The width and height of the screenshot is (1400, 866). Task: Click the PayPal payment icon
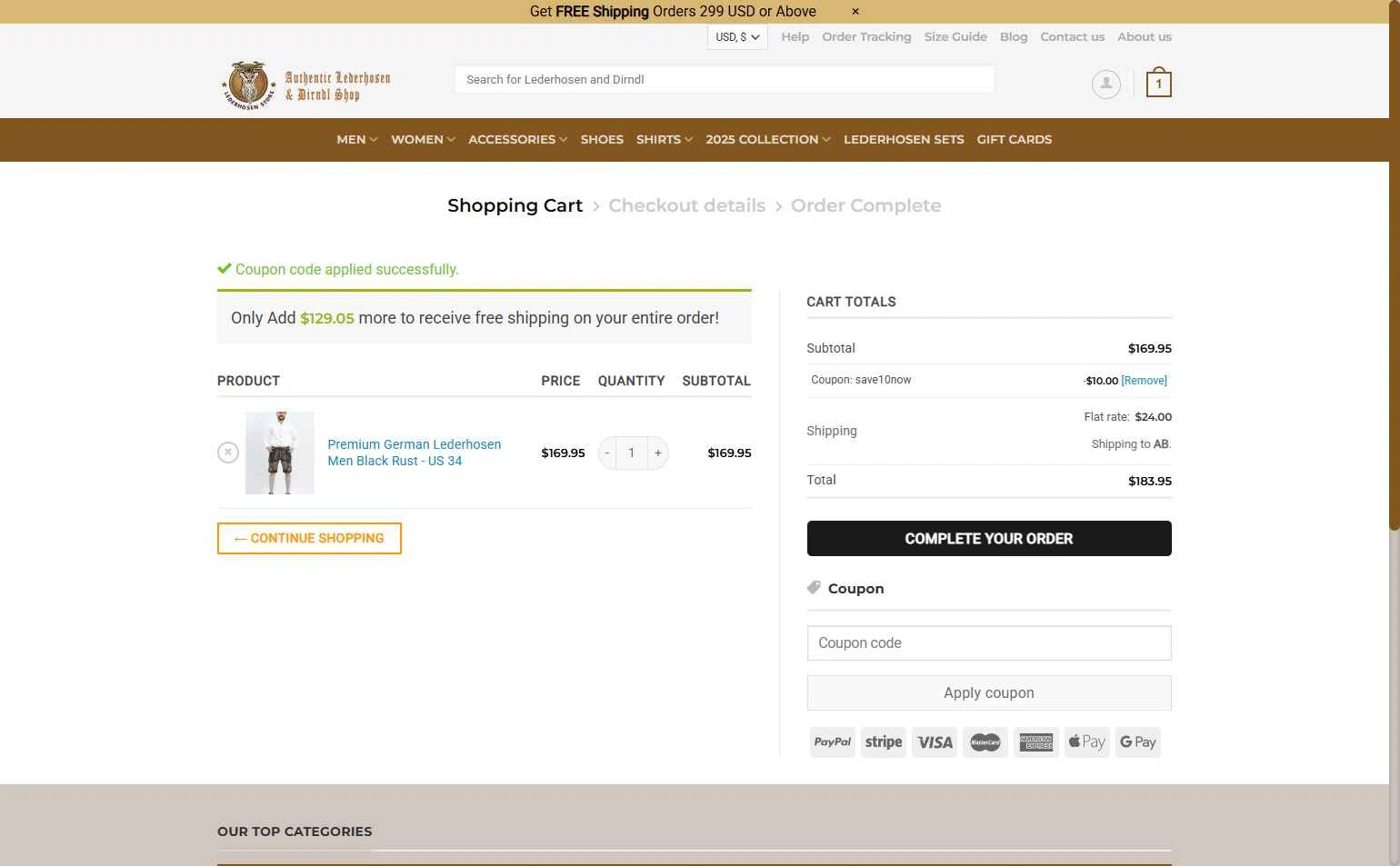tap(833, 742)
